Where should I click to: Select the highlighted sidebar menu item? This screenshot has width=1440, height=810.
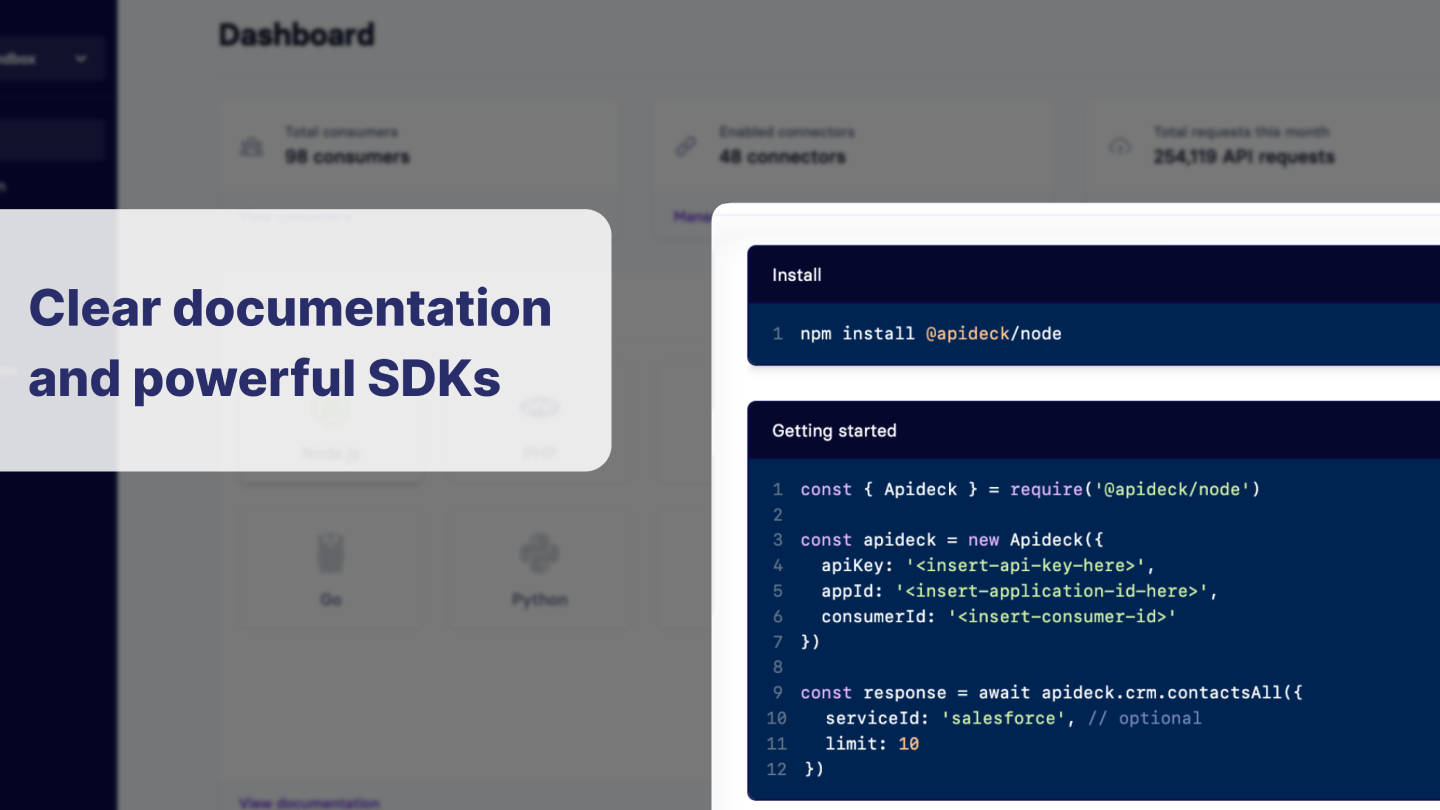(x=50, y=140)
